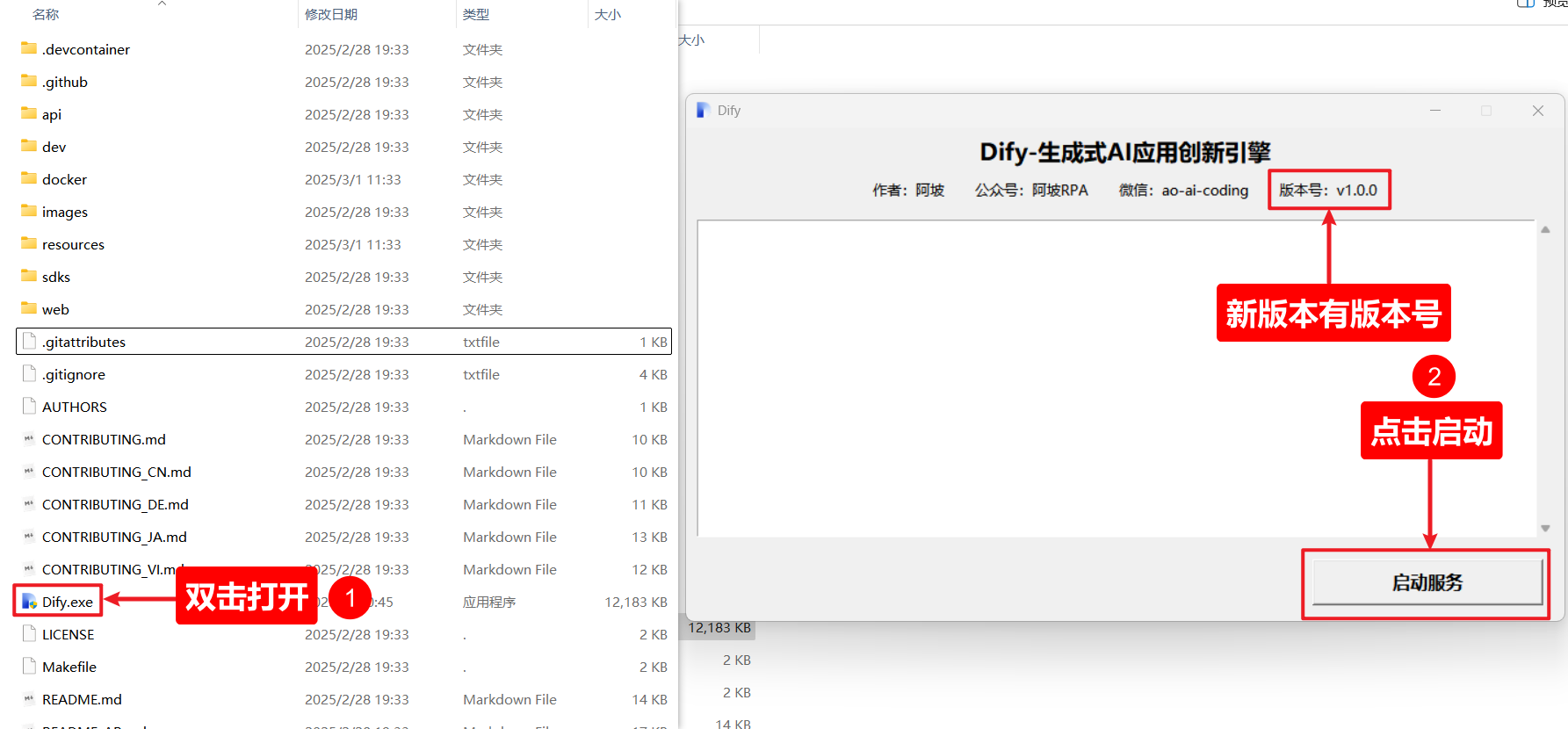Viewport: 1568px width, 729px height.
Task: Sort files by 大小 column in front list
Action: [608, 14]
